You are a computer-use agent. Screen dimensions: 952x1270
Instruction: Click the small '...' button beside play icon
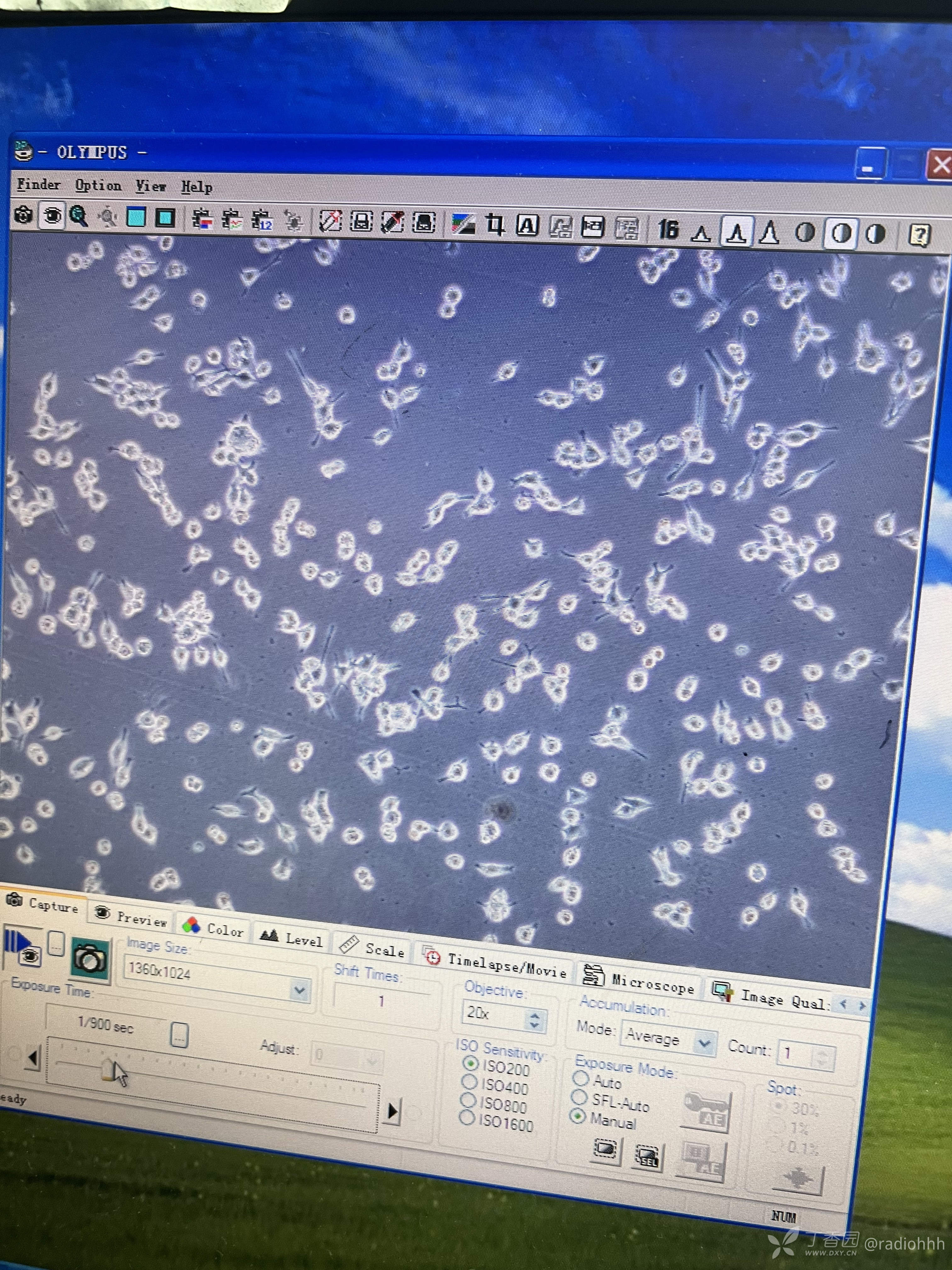(56, 943)
